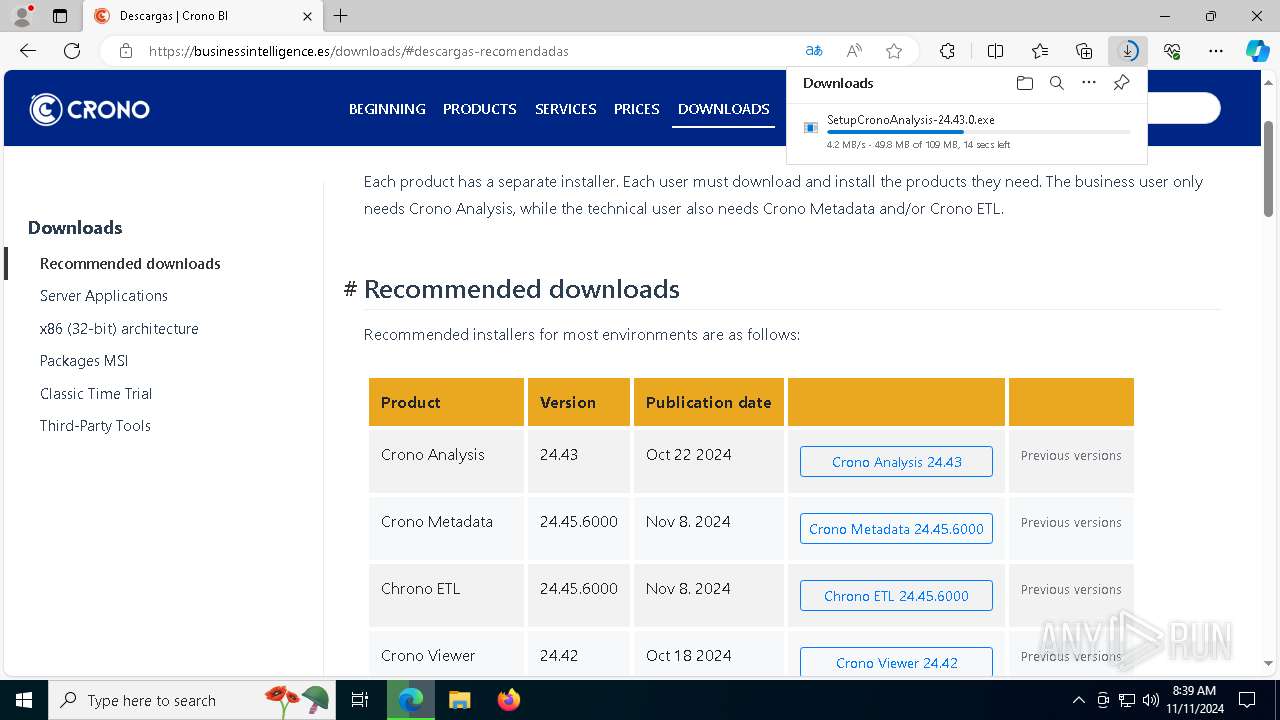Activate Read aloud icon in address bar
This screenshot has height=720, width=1280.
(854, 51)
